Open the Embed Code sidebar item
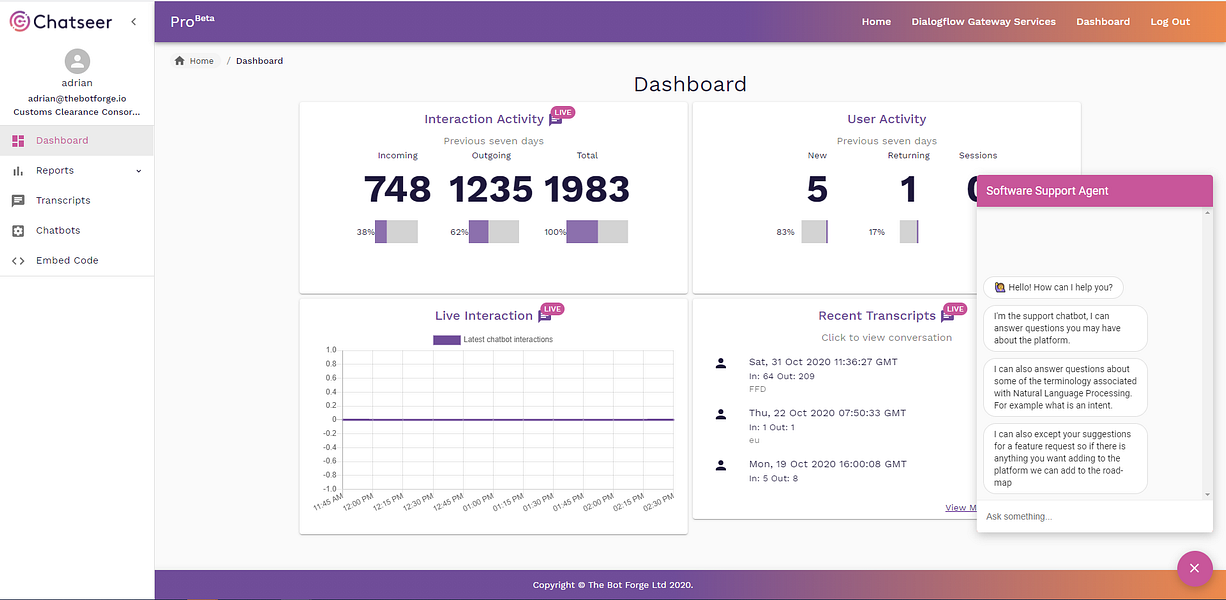The height and width of the screenshot is (600, 1226). (77, 260)
